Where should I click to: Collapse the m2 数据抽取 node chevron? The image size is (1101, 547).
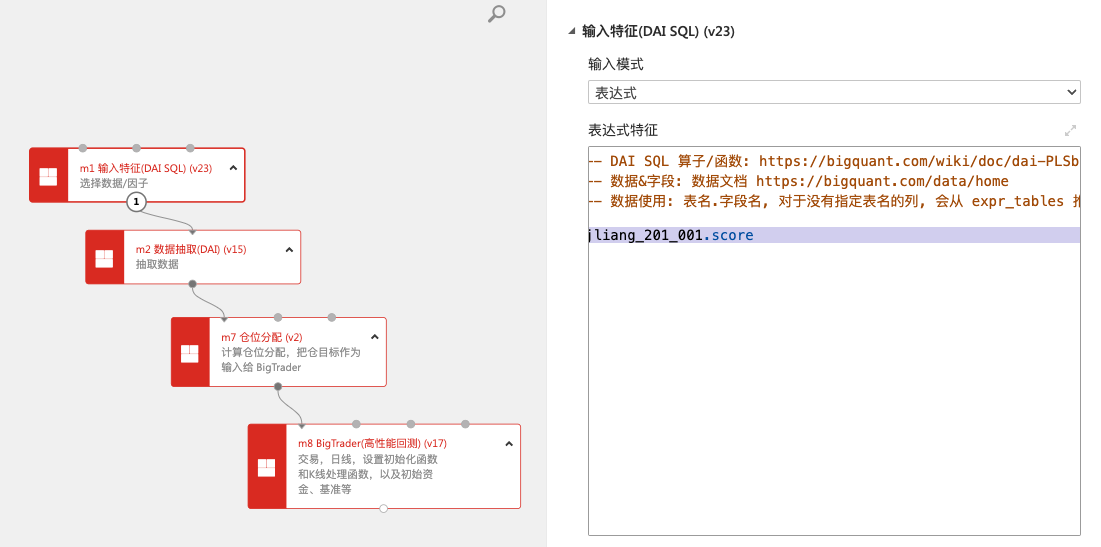[289, 250]
